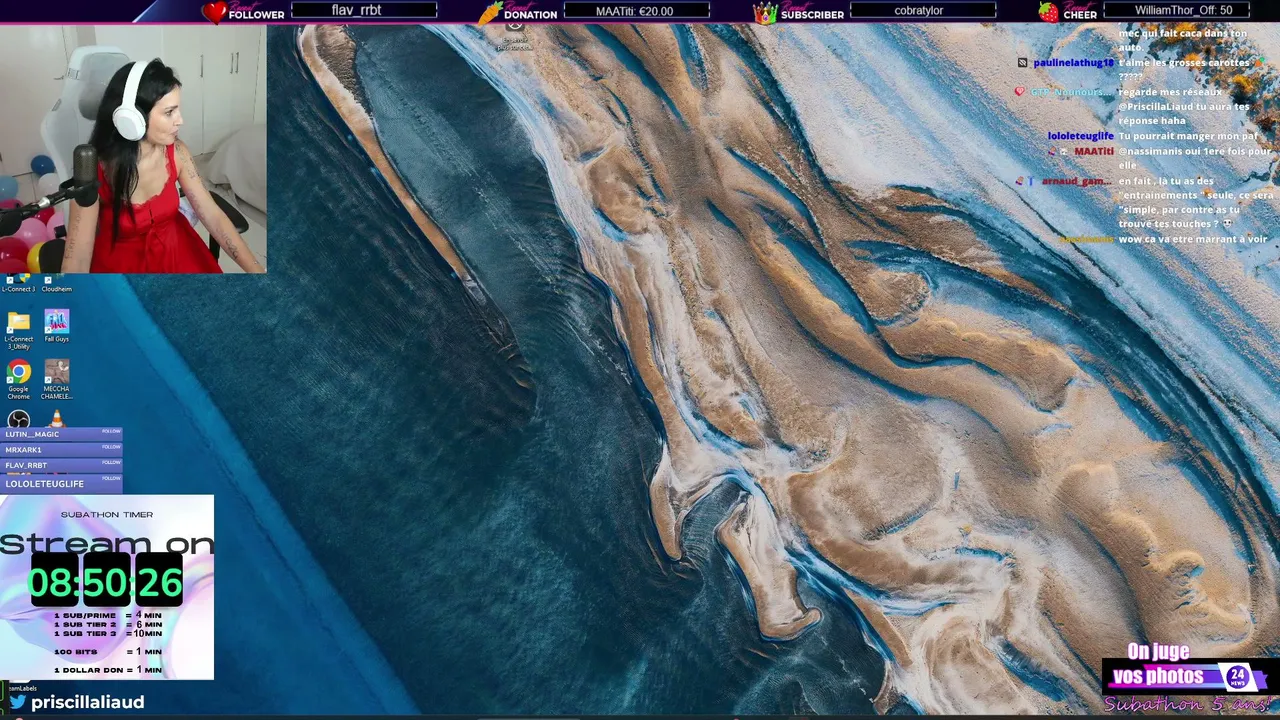Click the "Tu pourrait manger" chat message
The height and width of the screenshot is (720, 1280).
pos(1188,136)
